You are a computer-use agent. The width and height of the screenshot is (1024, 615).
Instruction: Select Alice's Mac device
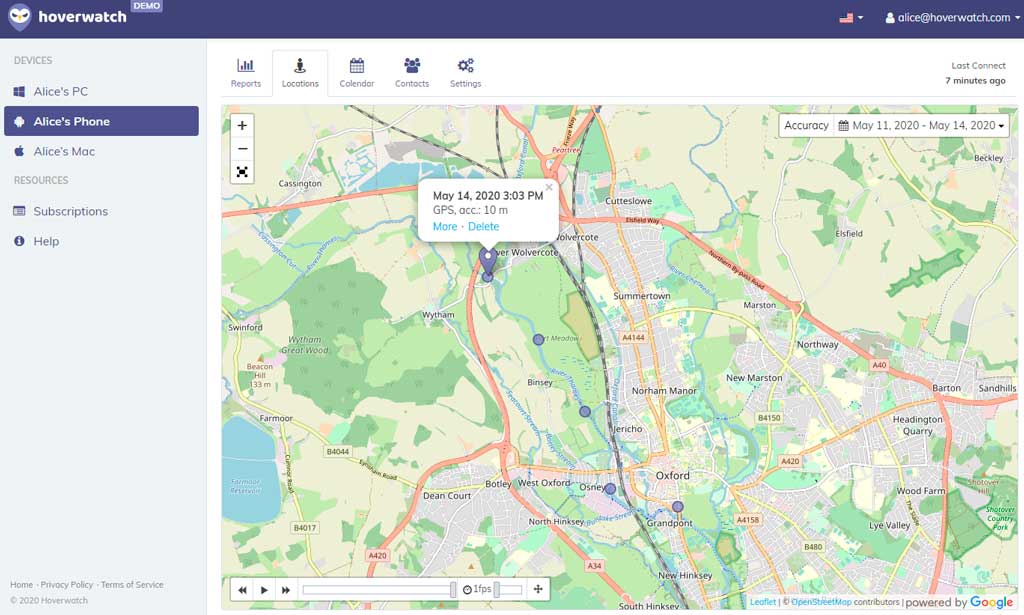(64, 151)
